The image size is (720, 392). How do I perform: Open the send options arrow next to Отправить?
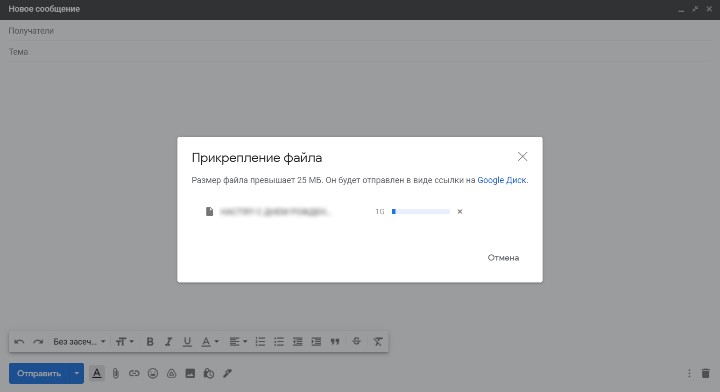pyautogui.click(x=77, y=373)
